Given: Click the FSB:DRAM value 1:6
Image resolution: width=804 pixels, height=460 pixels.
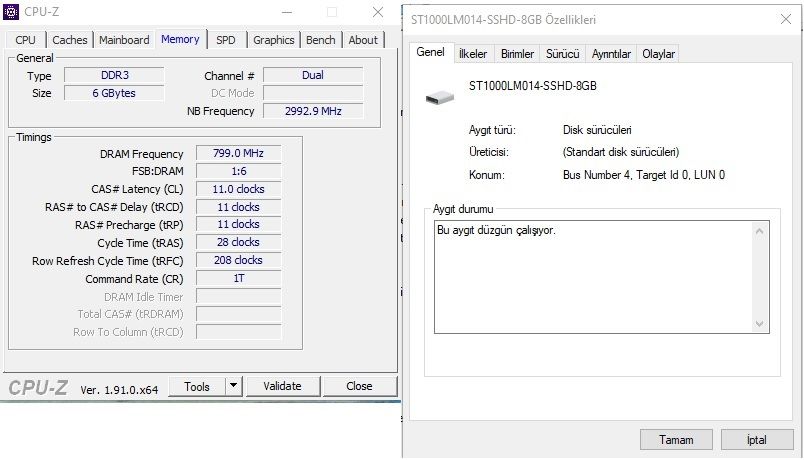Looking at the screenshot, I should tap(238, 171).
